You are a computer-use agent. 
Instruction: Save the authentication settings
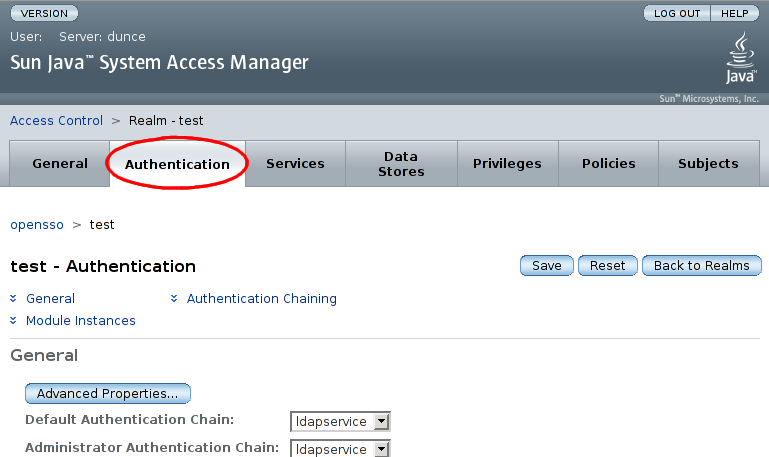coord(547,265)
